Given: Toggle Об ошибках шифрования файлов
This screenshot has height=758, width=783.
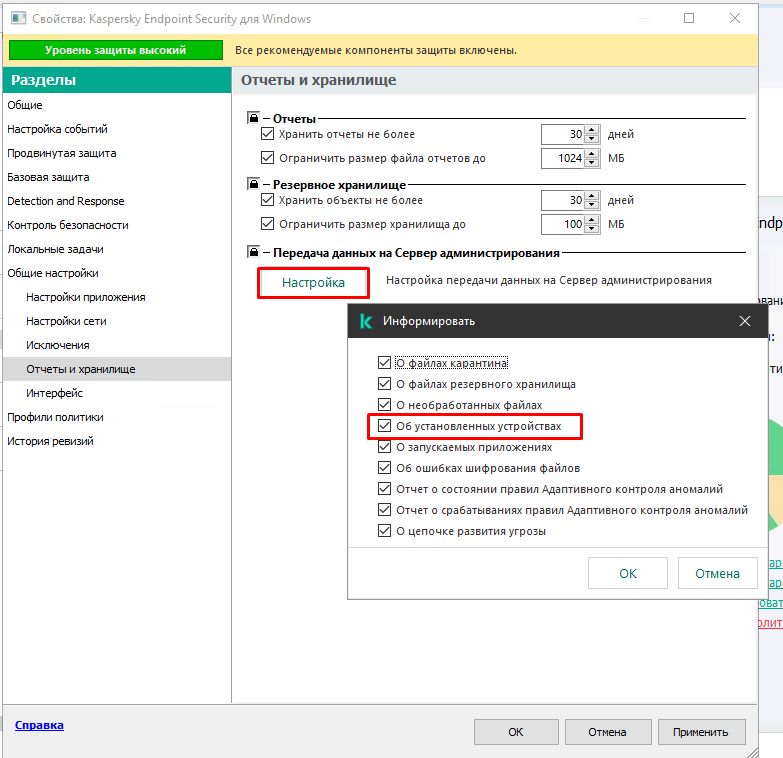Looking at the screenshot, I should [384, 467].
